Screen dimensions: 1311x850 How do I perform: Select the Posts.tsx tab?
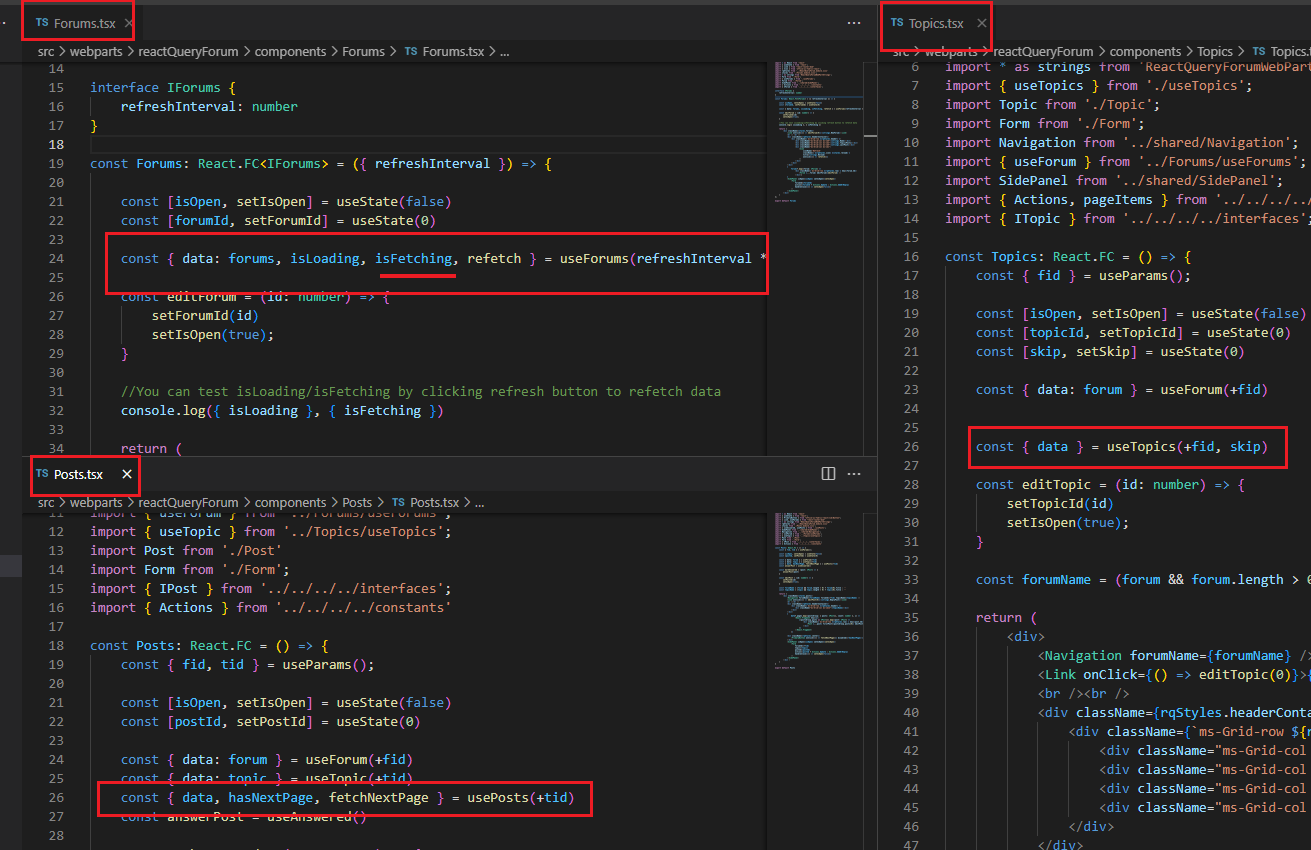click(x=78, y=474)
